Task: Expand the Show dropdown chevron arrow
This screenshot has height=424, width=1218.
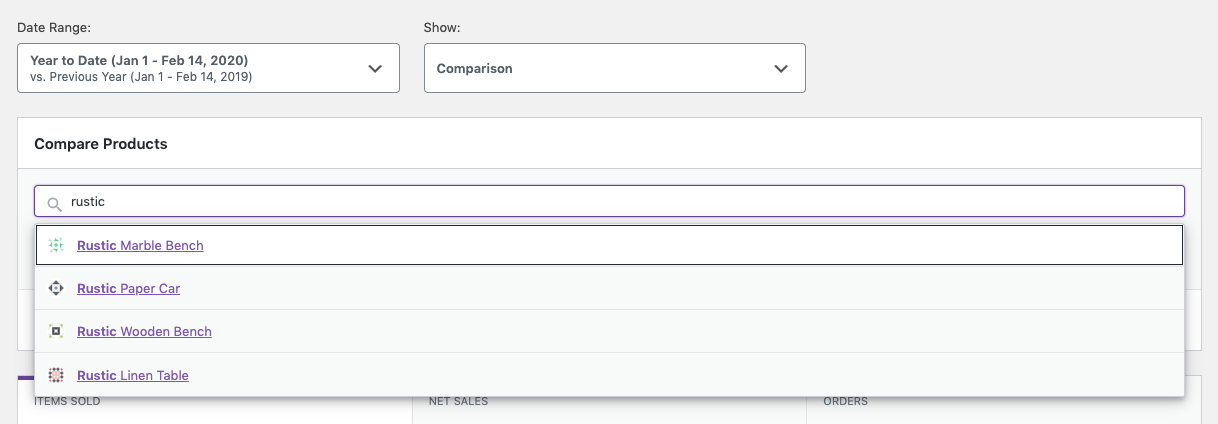Action: [x=781, y=69]
